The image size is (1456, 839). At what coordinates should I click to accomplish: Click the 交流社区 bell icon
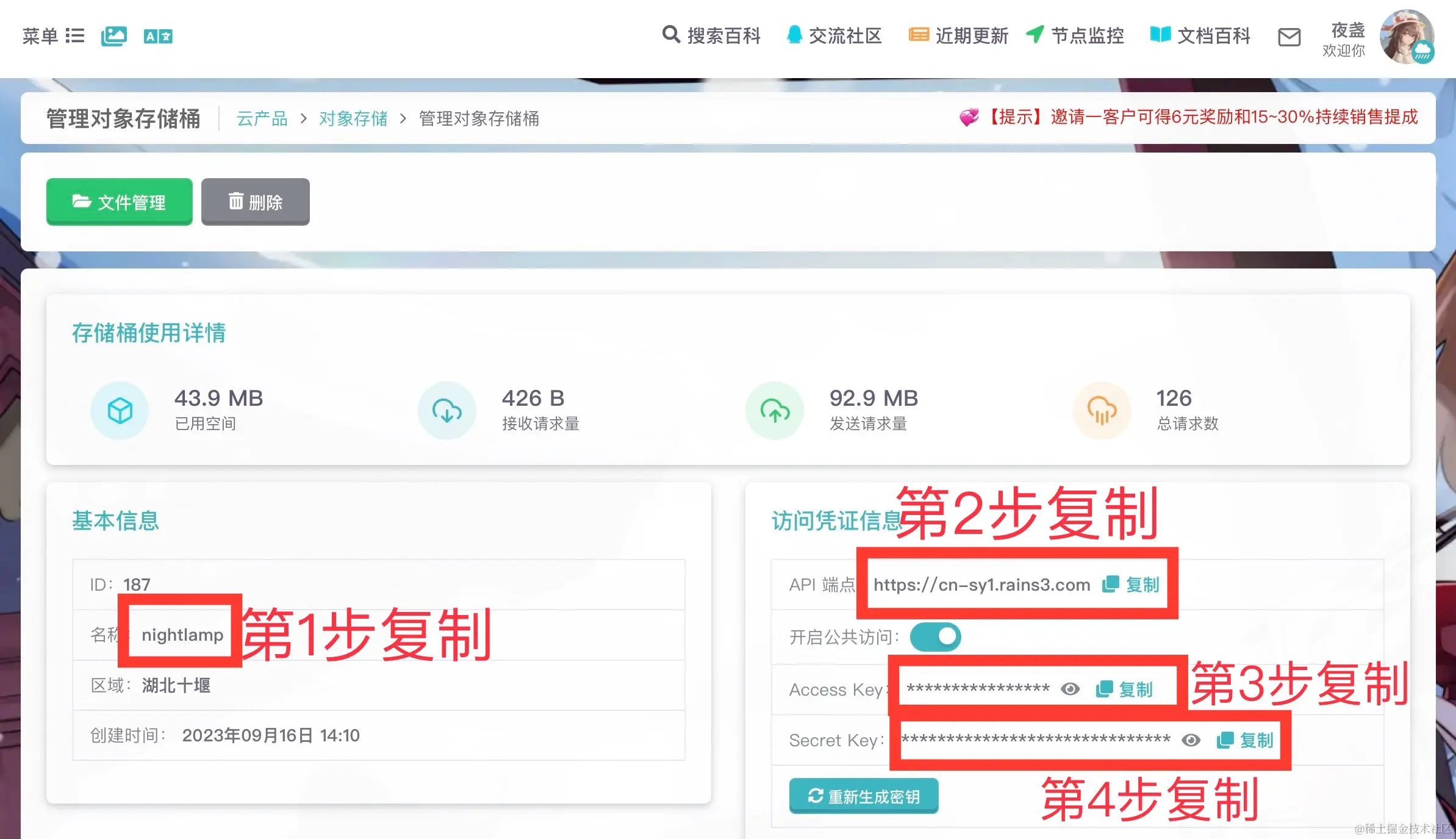pyautogui.click(x=793, y=35)
